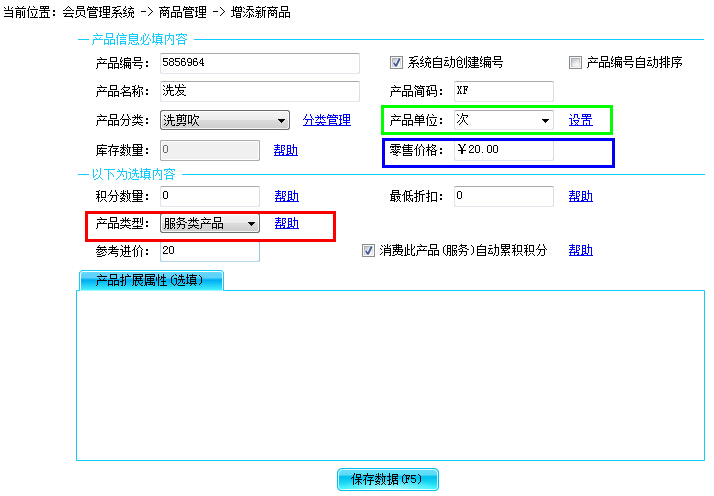Expand the 产品单位 dropdown showing 次
Viewport: 714px width, 496px height.
(x=503, y=120)
